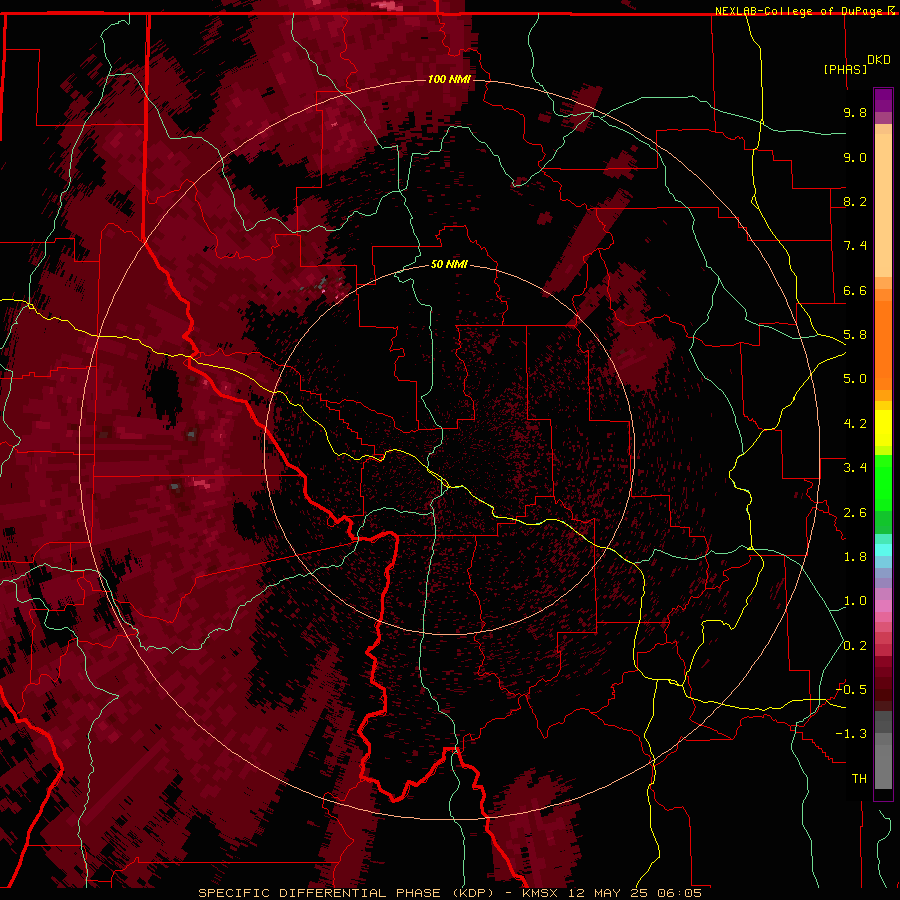Click the 4.2 scale value
This screenshot has width=900, height=900.
[855, 424]
